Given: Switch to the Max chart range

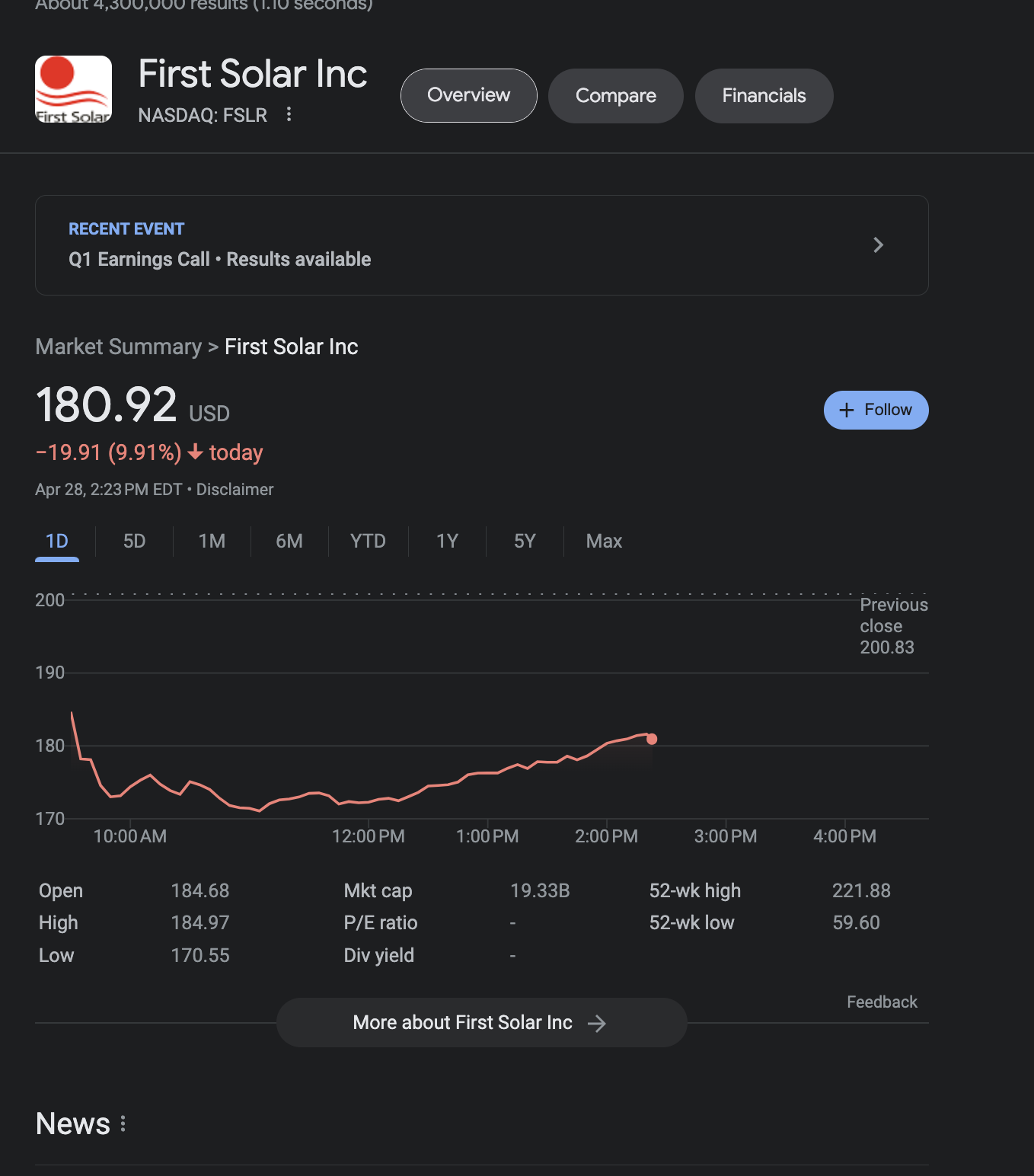Looking at the screenshot, I should (604, 541).
